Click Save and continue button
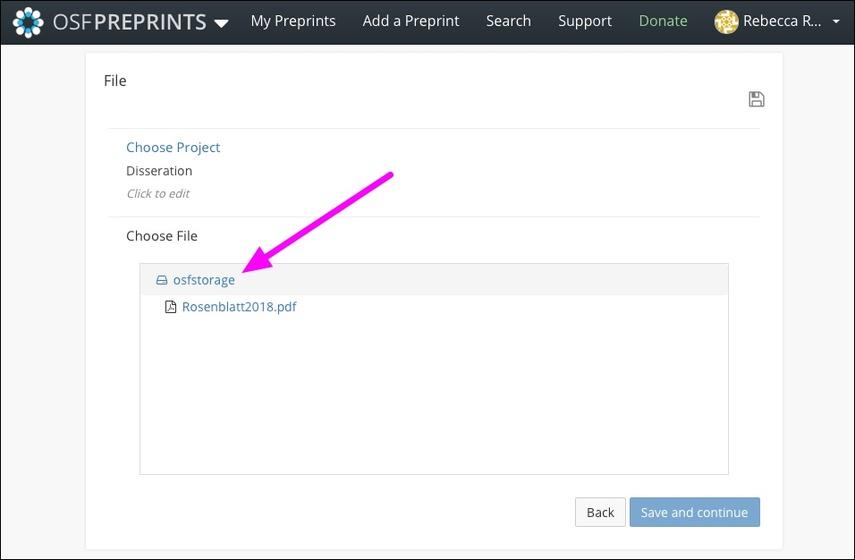The image size is (855, 560). 694,512
